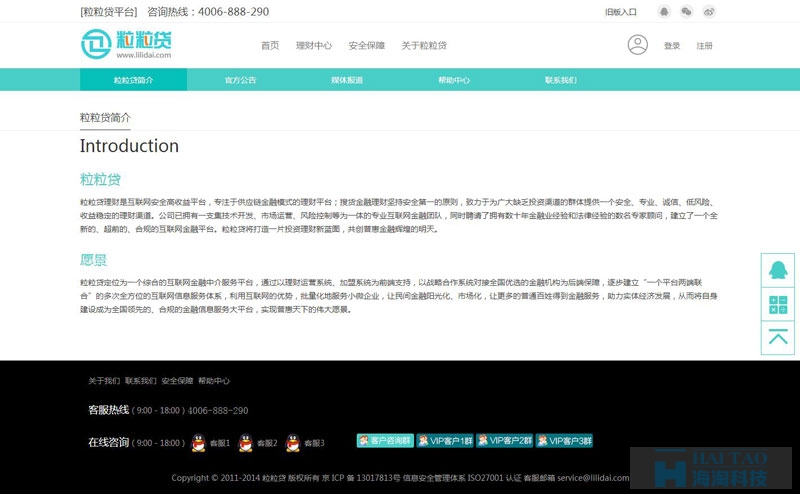
Task: Click the ICP 备 13017813号 text
Action: 366,478
